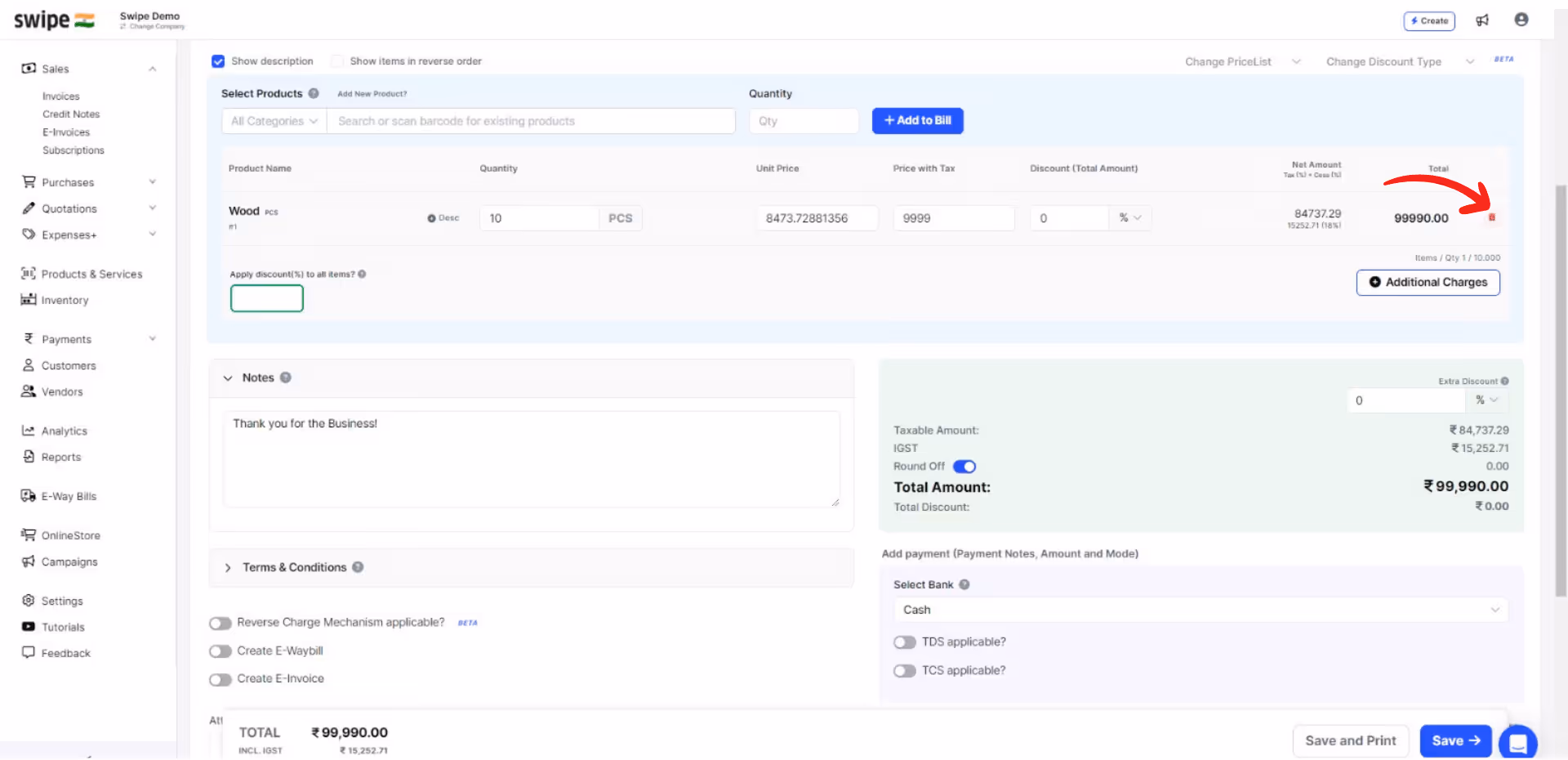Open Wood item discount percent dropdown
Viewport: 1568px width, 760px height.
[1130, 218]
